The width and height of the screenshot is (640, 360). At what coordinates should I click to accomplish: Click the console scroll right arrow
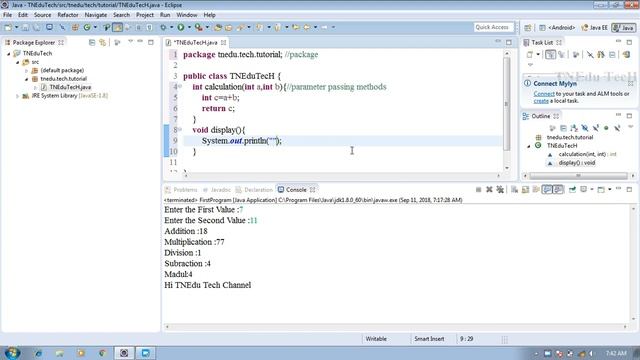click(625, 327)
